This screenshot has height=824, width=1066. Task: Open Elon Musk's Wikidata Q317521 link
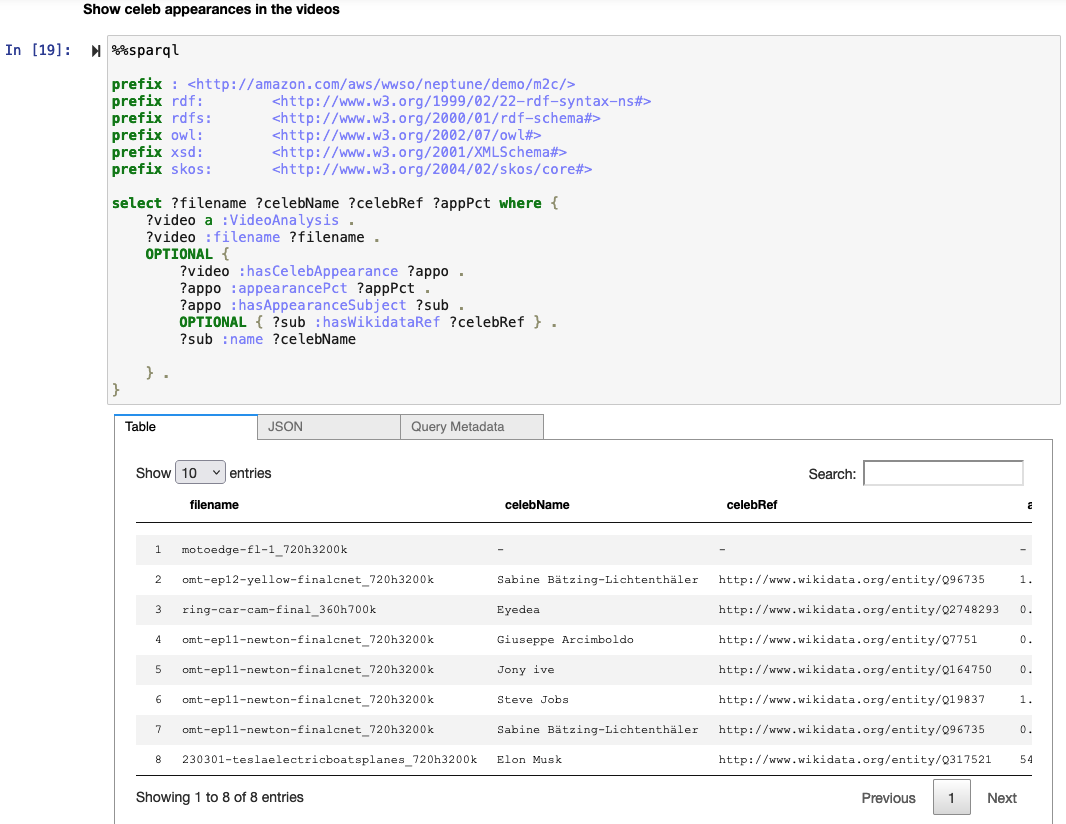tap(854, 760)
